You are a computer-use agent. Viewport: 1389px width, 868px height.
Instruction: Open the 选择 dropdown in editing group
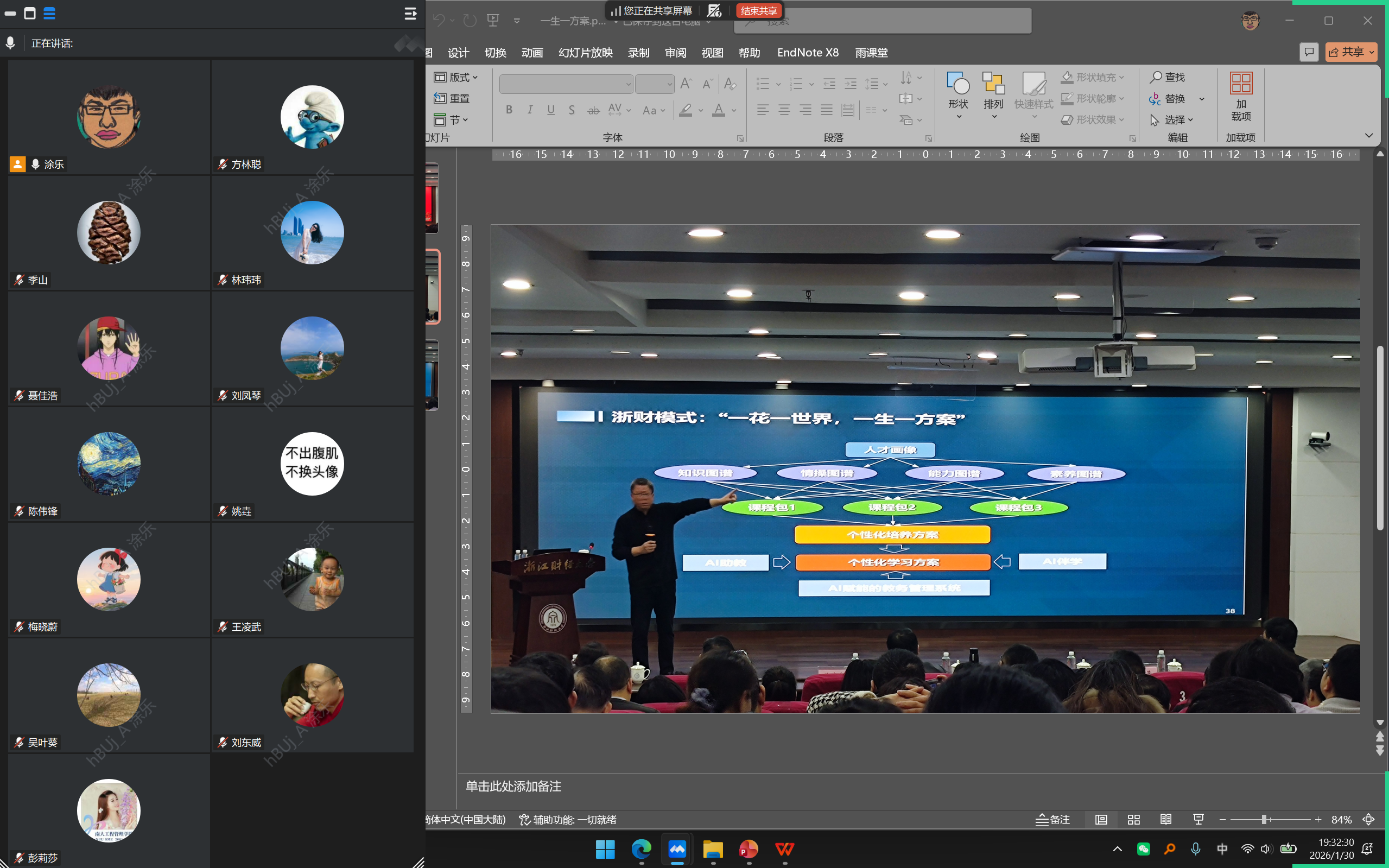tap(1172, 120)
